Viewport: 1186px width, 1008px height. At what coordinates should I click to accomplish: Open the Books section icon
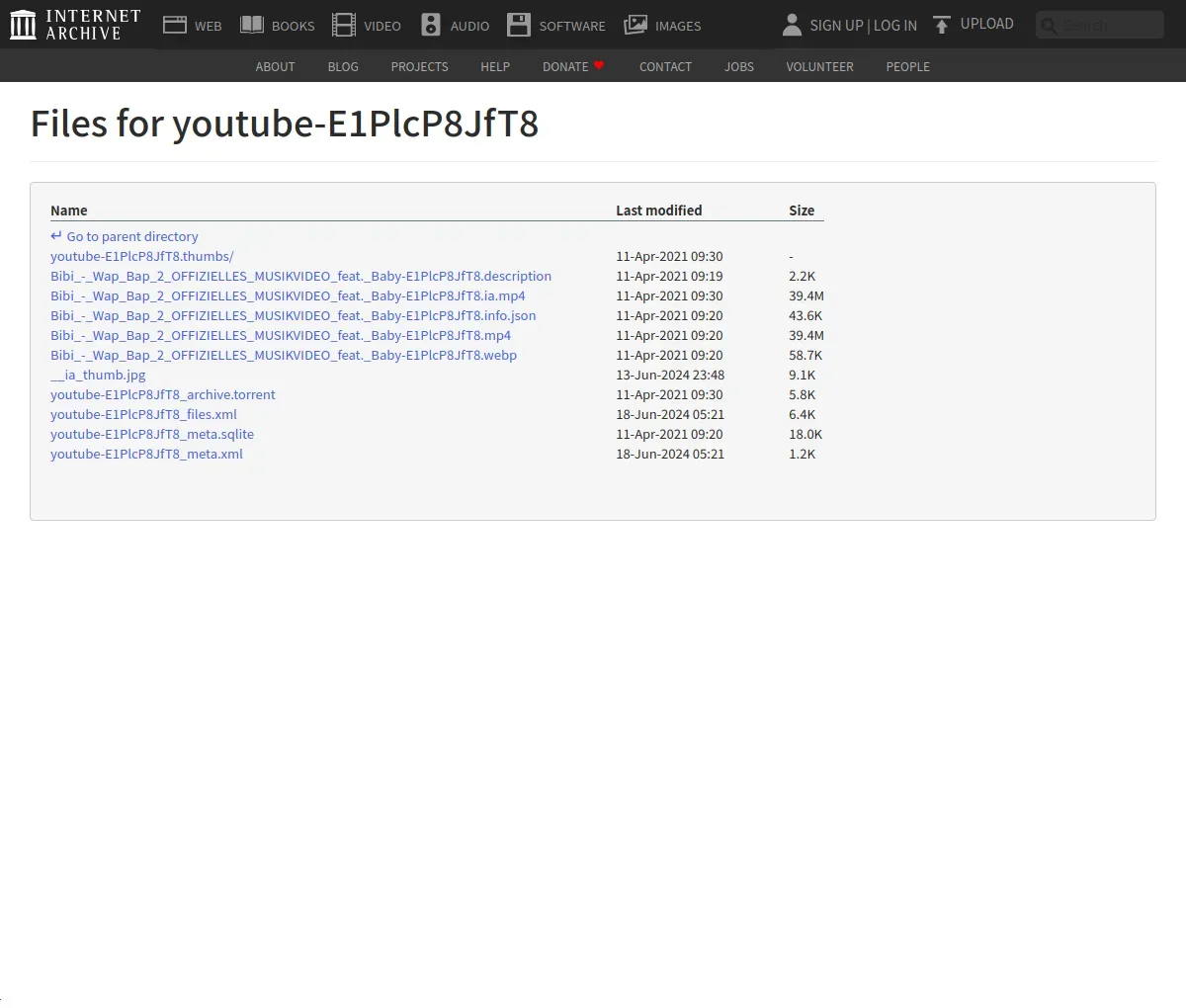click(252, 25)
